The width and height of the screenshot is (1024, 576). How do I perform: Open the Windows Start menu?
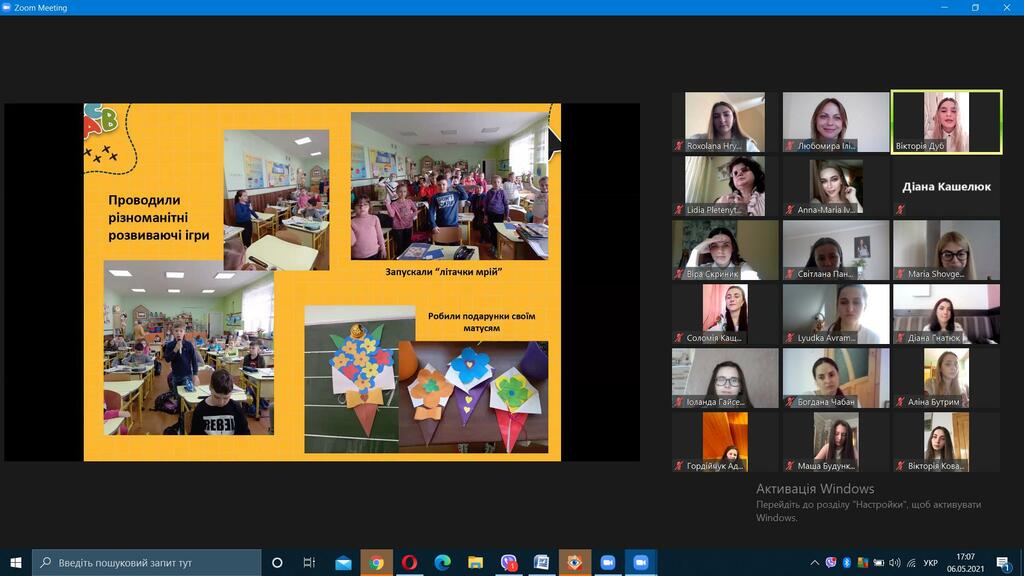point(15,562)
